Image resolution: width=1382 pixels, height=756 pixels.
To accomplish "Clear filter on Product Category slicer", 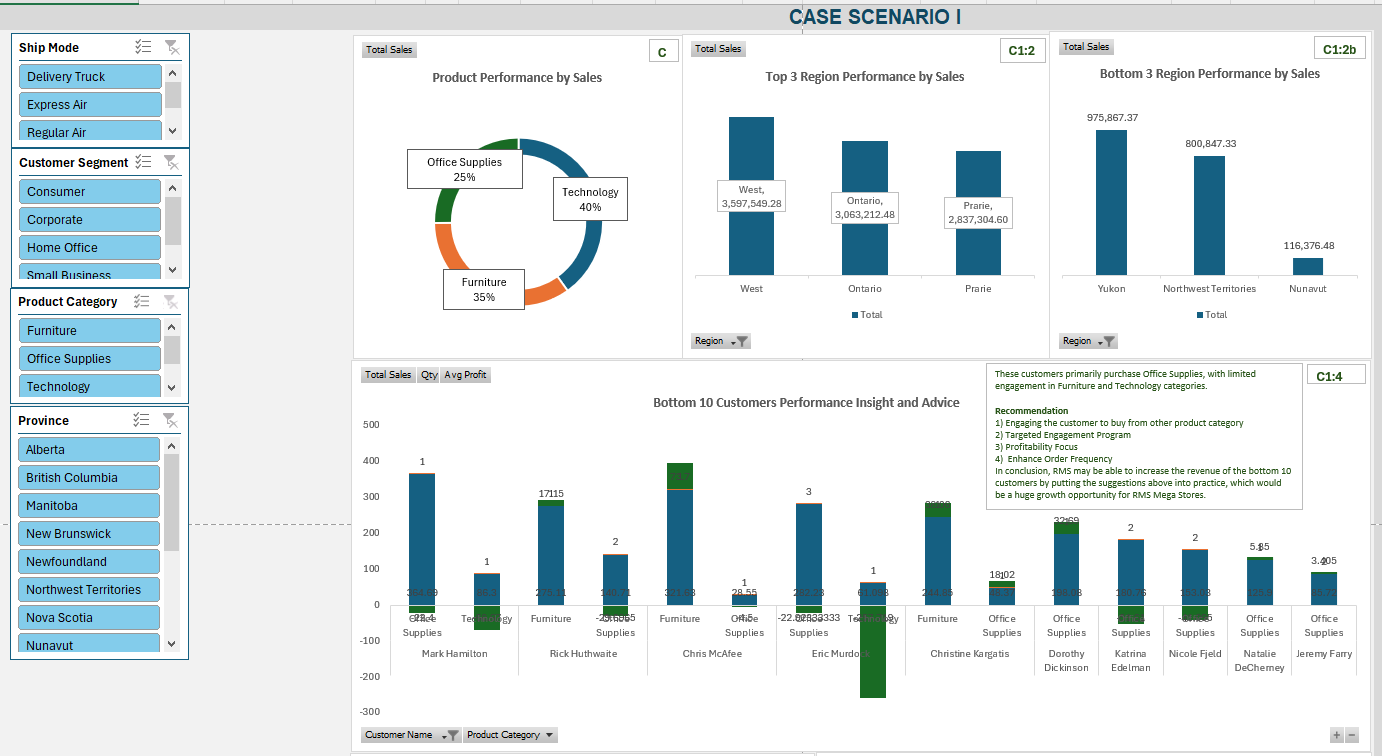I will coord(171,301).
